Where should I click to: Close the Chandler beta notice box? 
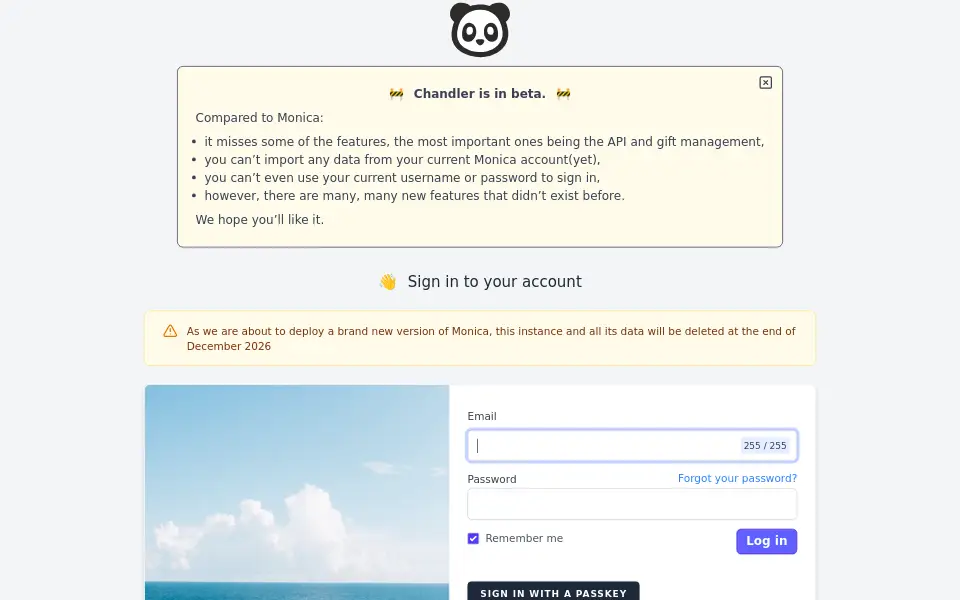[x=765, y=83]
